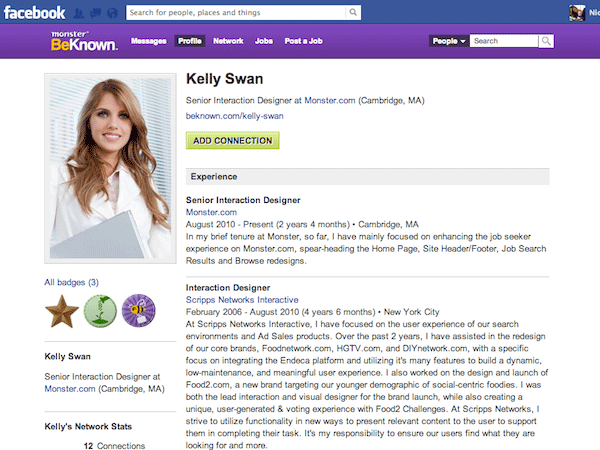This screenshot has width=600, height=450.
Task: Open Facebook messages icon
Action: 95,13
